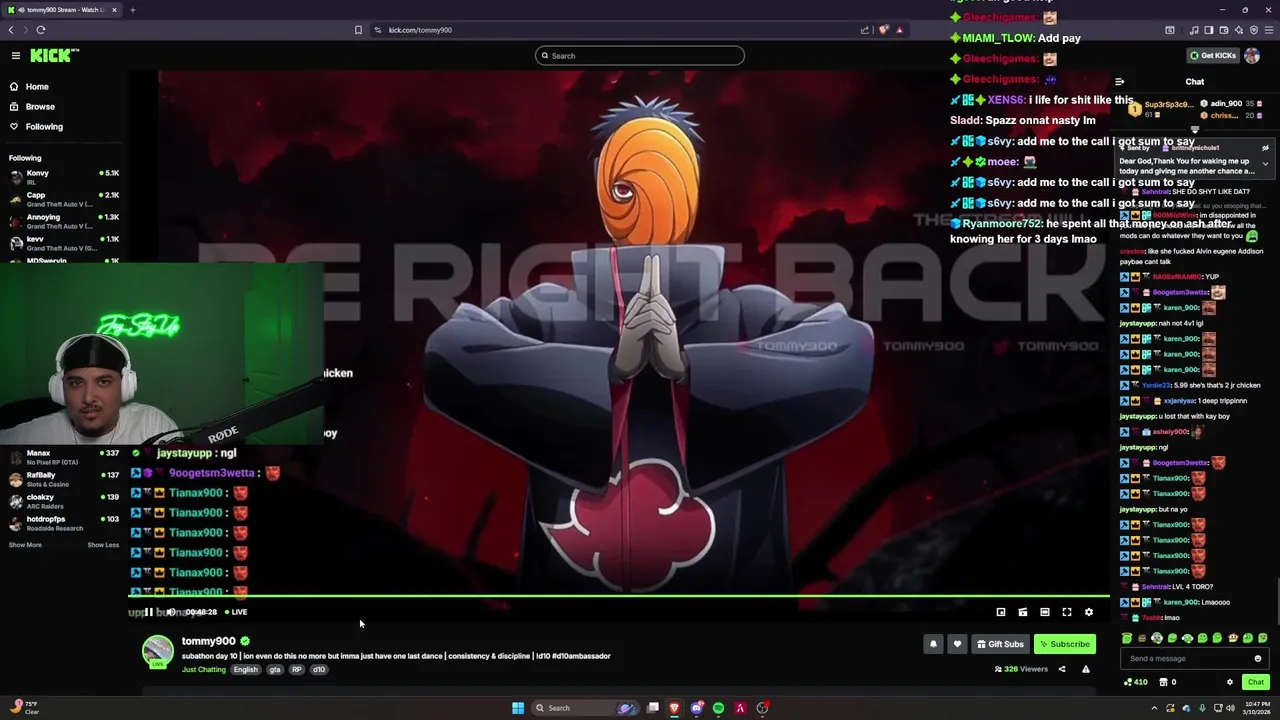
Task: Select the gta tag
Action: pyautogui.click(x=275, y=669)
